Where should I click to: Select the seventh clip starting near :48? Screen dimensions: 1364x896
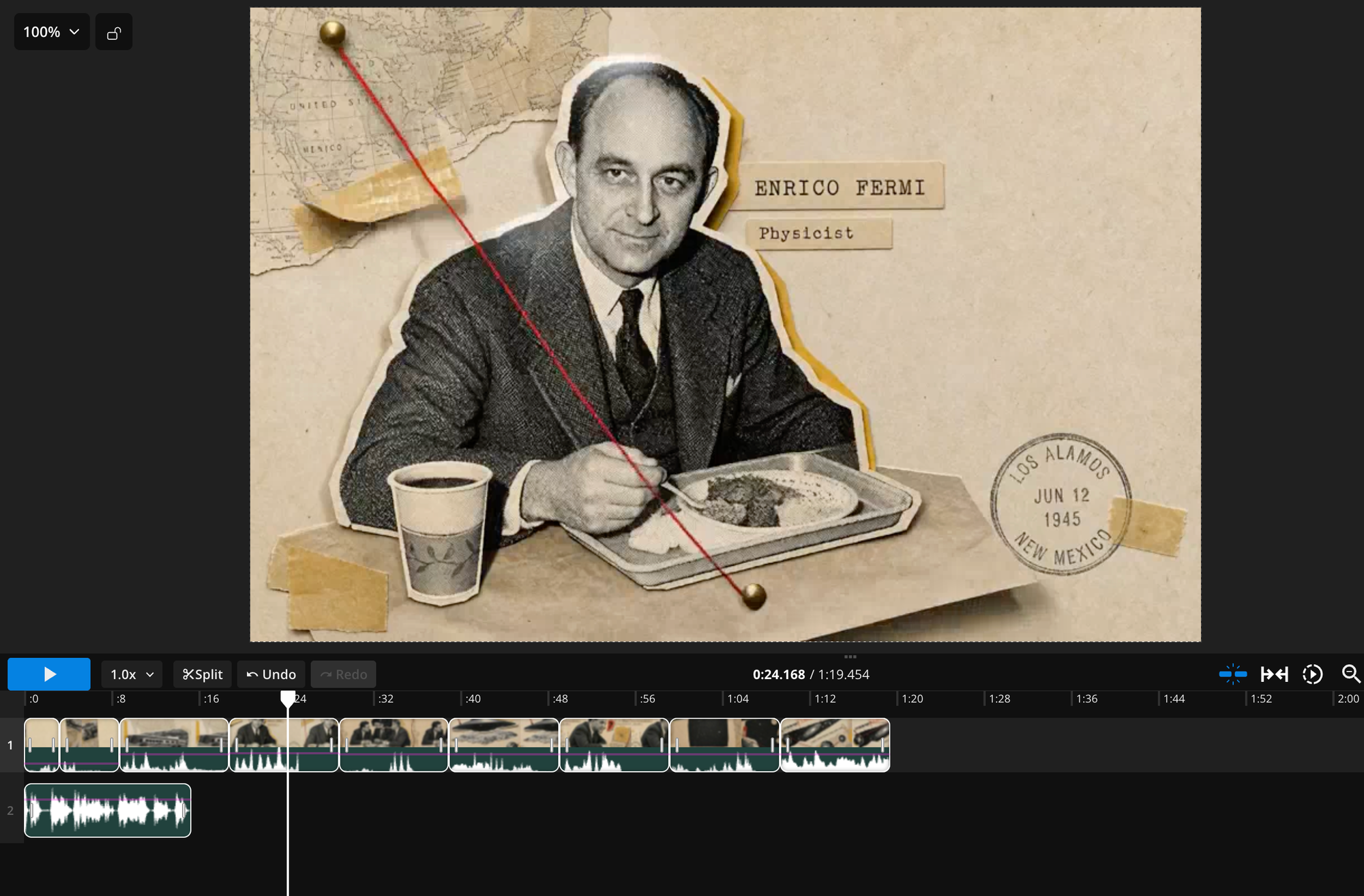coord(614,745)
